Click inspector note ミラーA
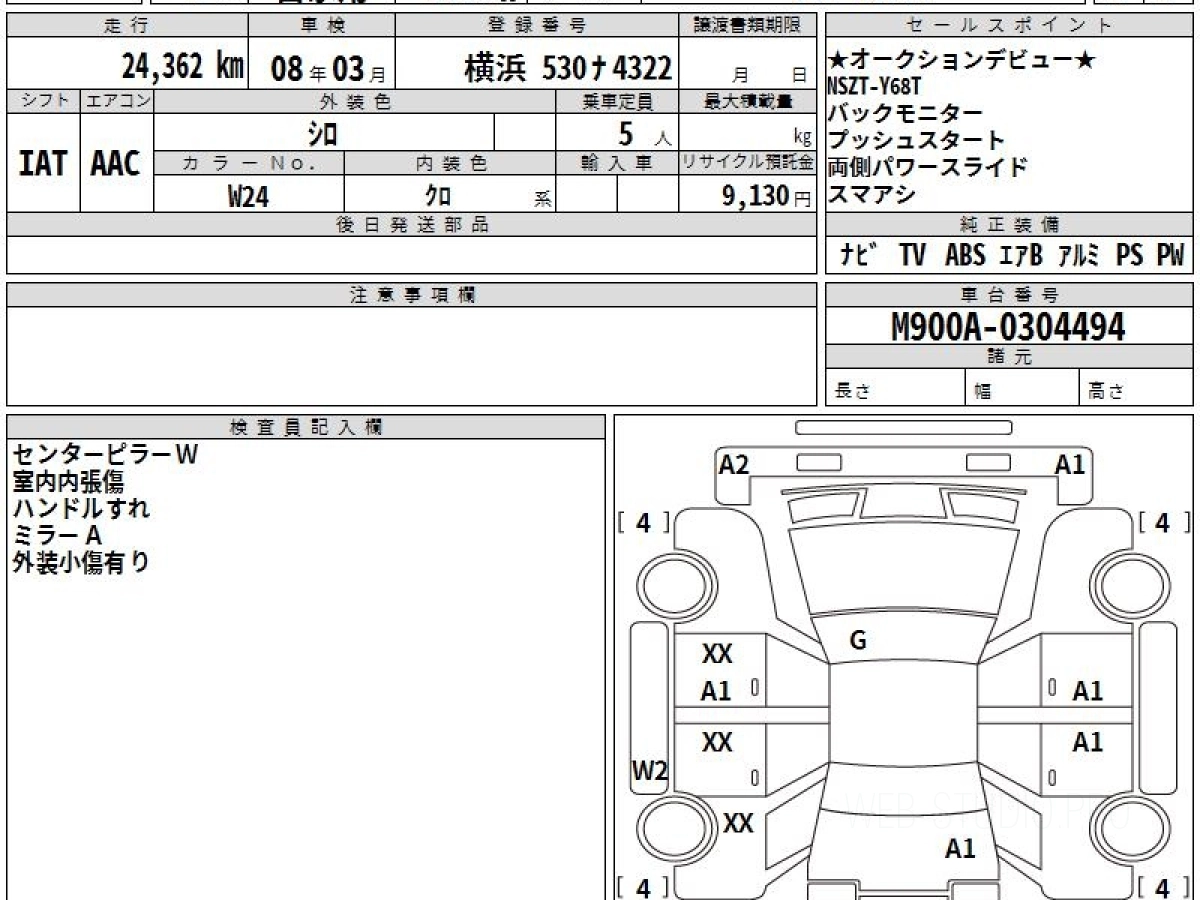The image size is (1200, 900). tap(58, 535)
